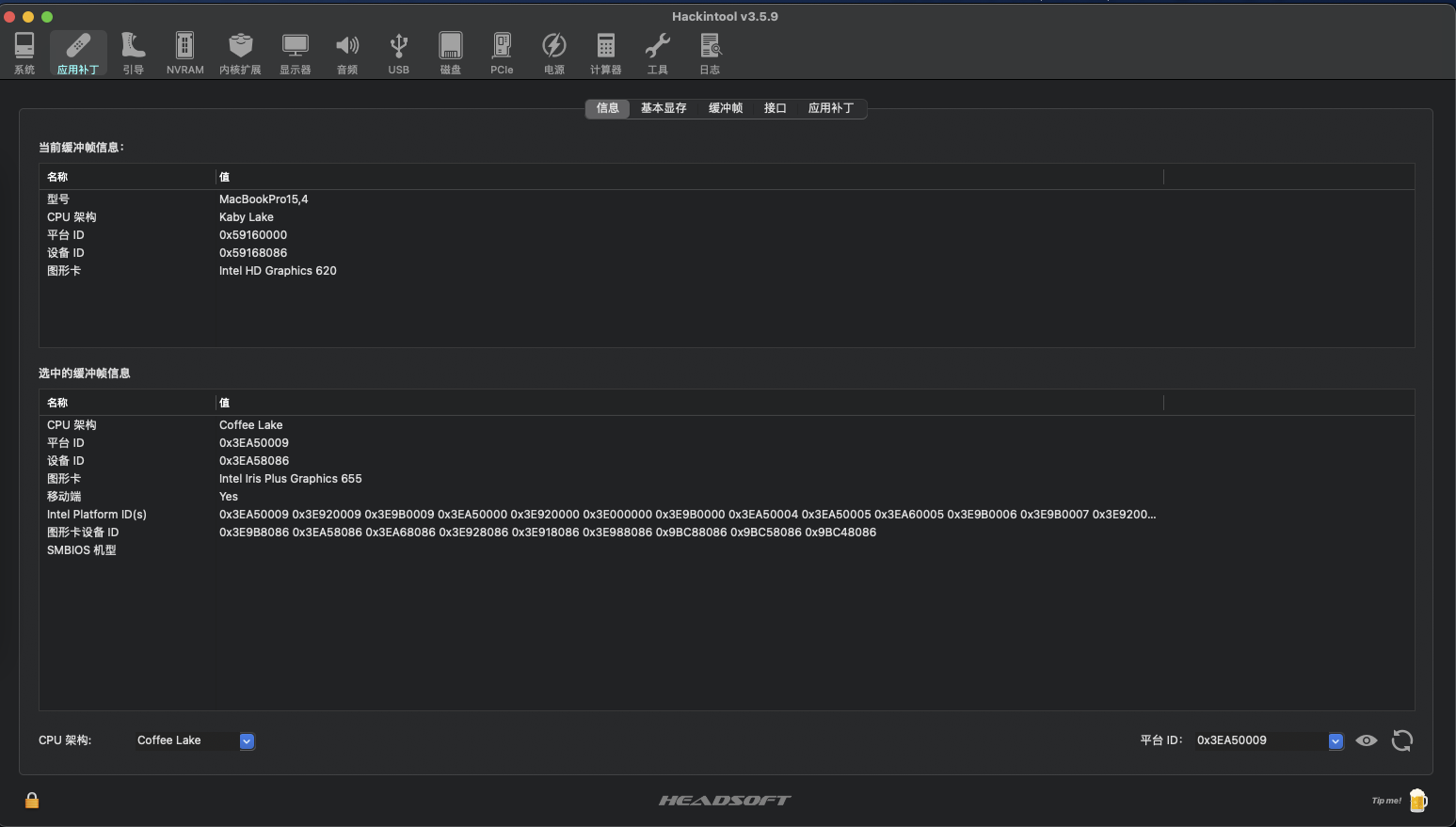Open the 引导 boot section icon

[x=133, y=54]
